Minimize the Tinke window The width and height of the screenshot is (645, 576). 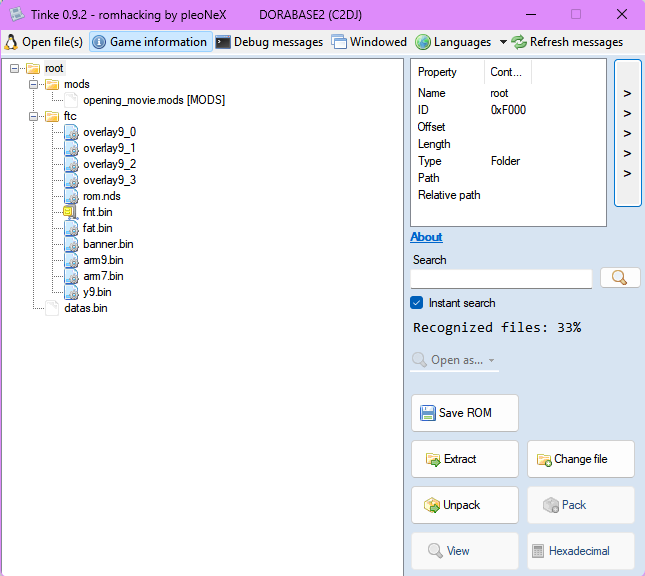pos(531,14)
